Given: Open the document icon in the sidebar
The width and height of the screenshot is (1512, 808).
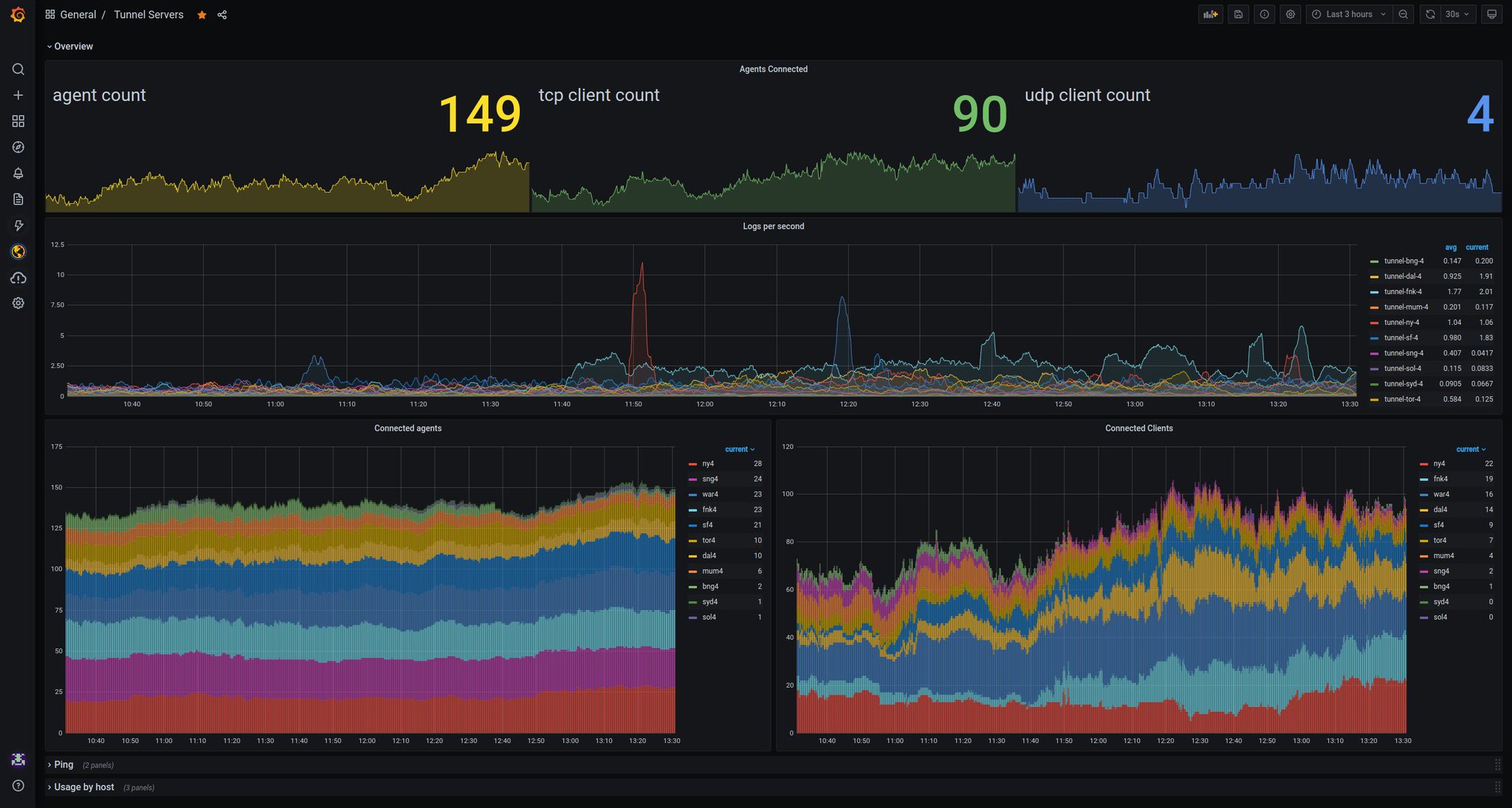Looking at the screenshot, I should click(x=18, y=199).
